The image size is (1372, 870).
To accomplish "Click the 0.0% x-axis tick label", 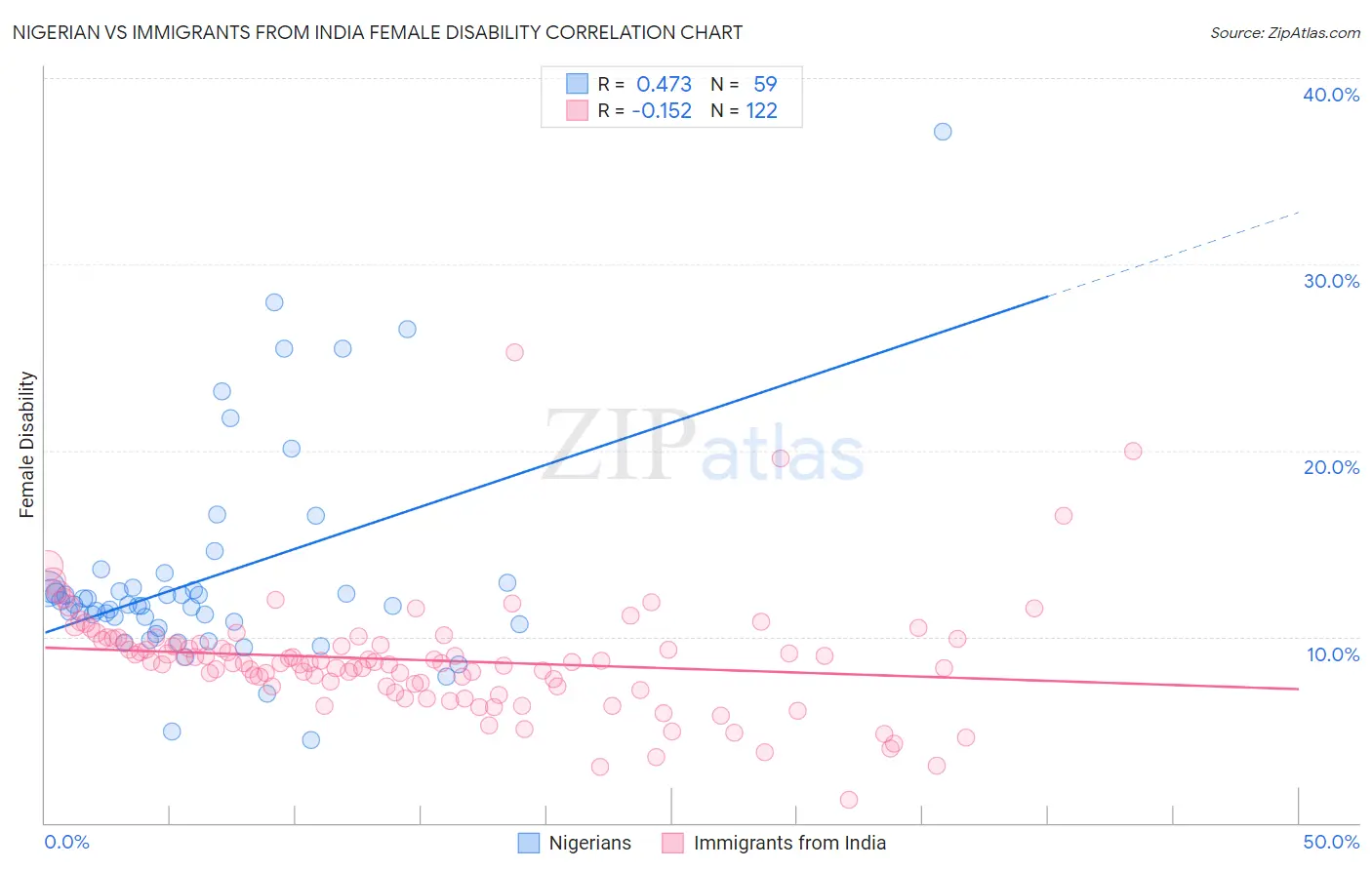I will coord(66,842).
